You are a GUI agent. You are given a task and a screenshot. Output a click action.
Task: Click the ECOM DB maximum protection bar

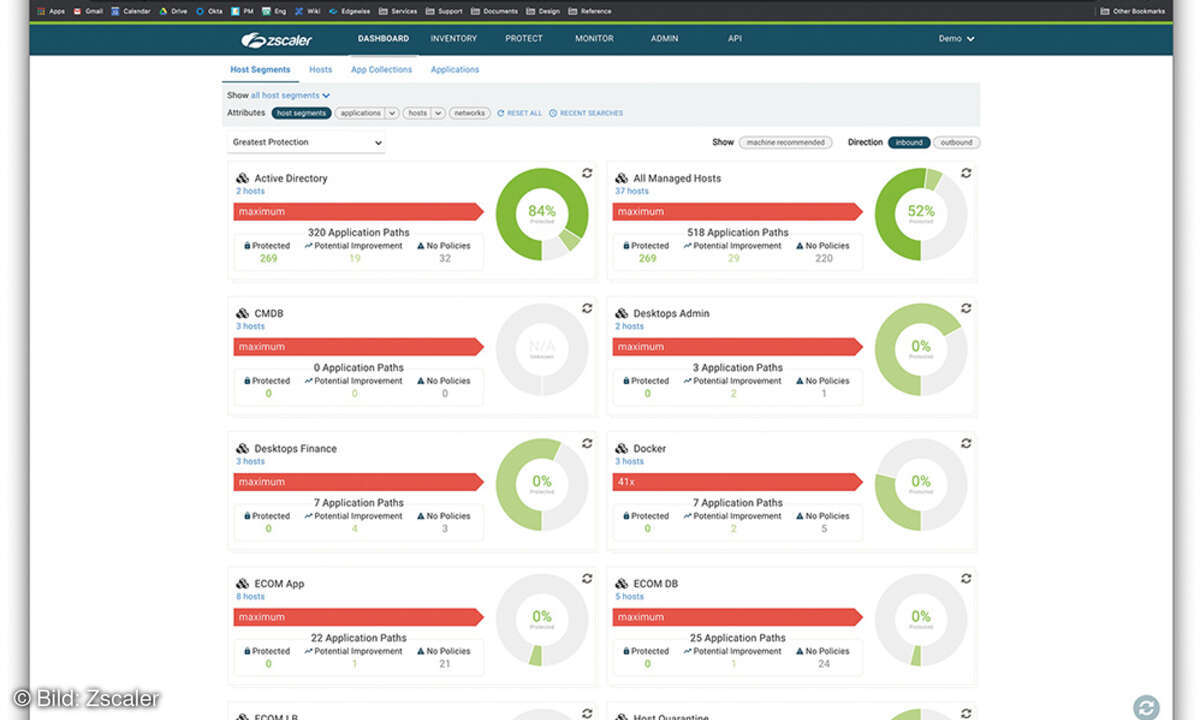(738, 617)
